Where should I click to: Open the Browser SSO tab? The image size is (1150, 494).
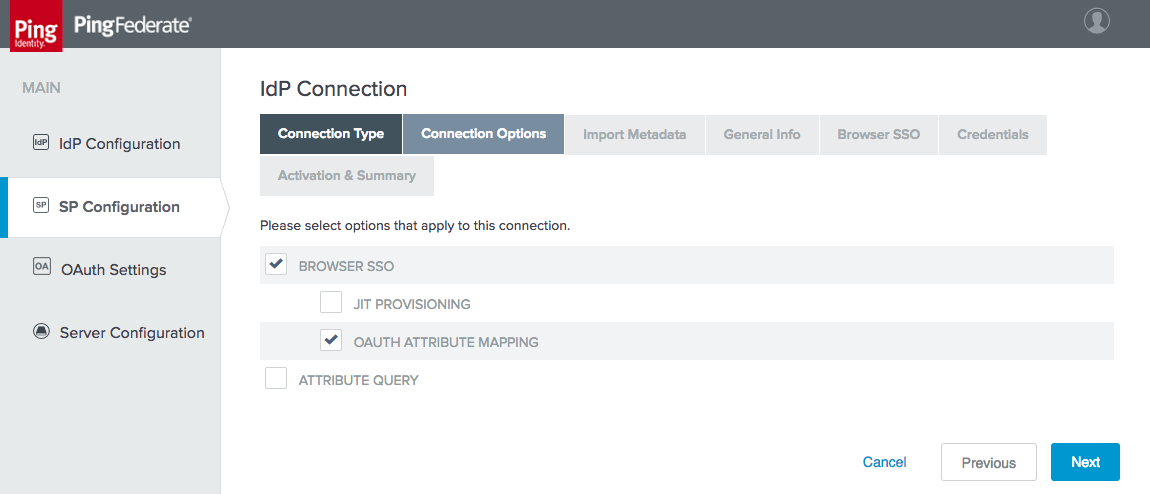pos(879,135)
